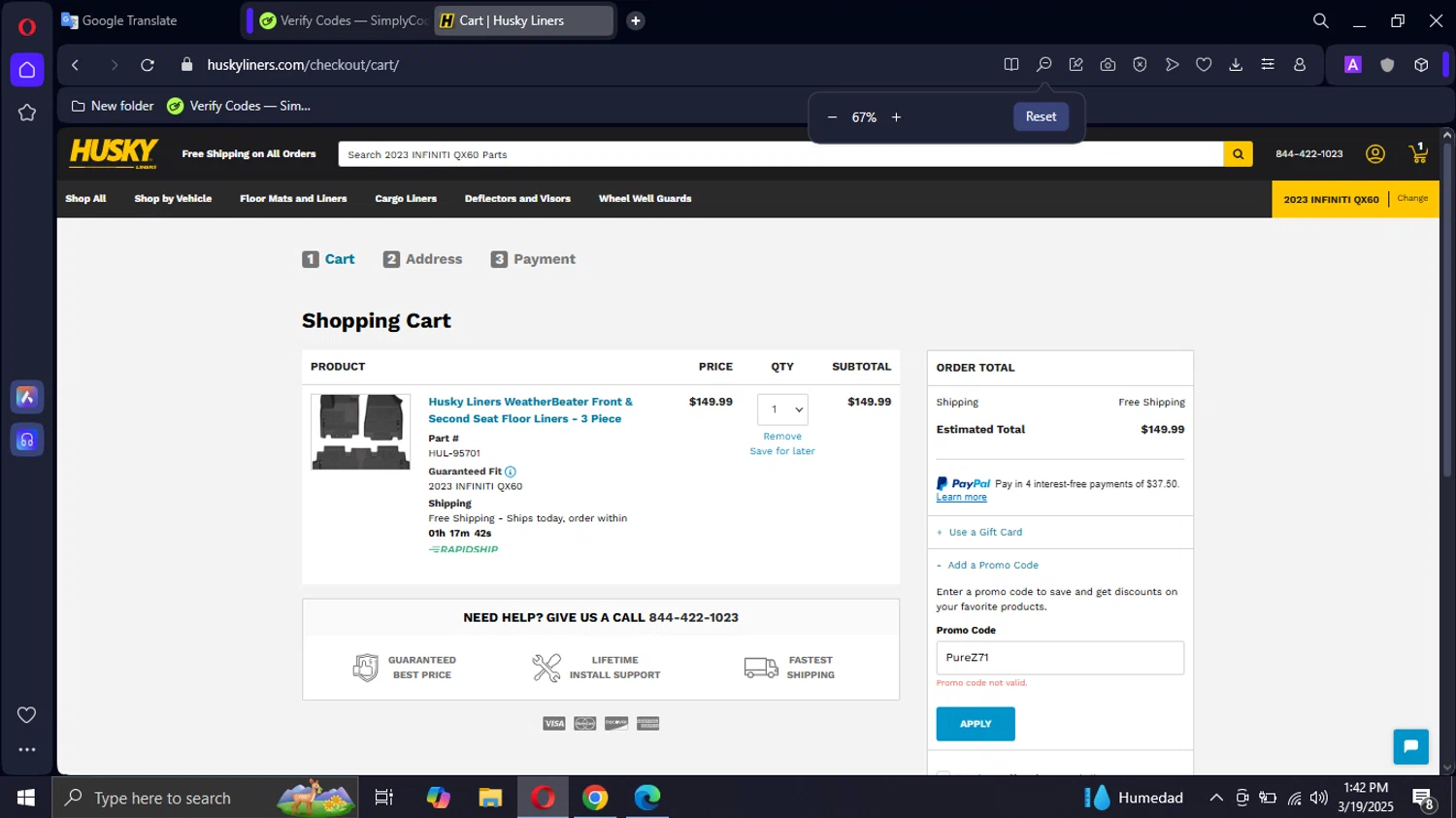
Task: Open File Explorer from taskbar
Action: pyautogui.click(x=490, y=798)
